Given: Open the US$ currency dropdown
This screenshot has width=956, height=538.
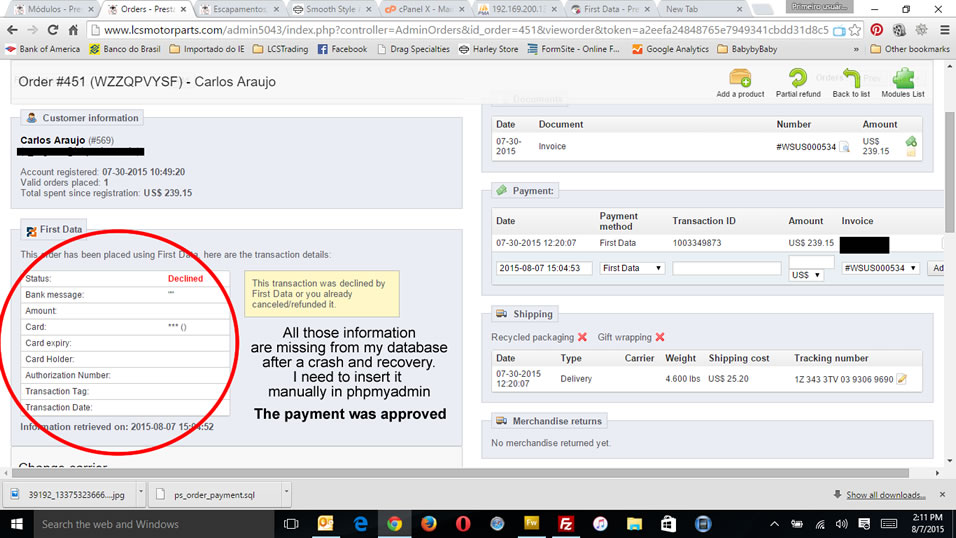Looking at the screenshot, I should tap(805, 275).
